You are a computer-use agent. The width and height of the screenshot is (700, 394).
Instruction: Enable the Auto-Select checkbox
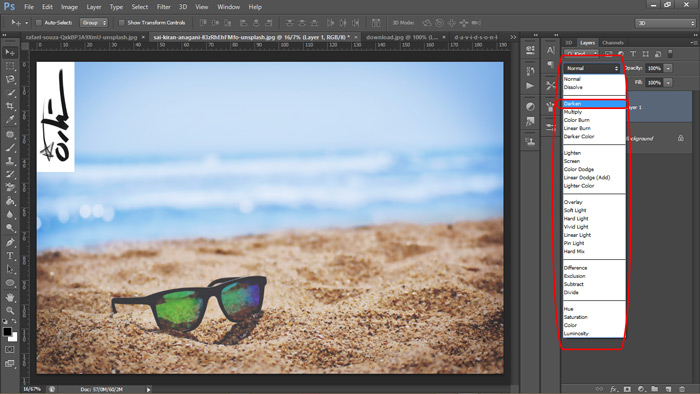pos(38,23)
